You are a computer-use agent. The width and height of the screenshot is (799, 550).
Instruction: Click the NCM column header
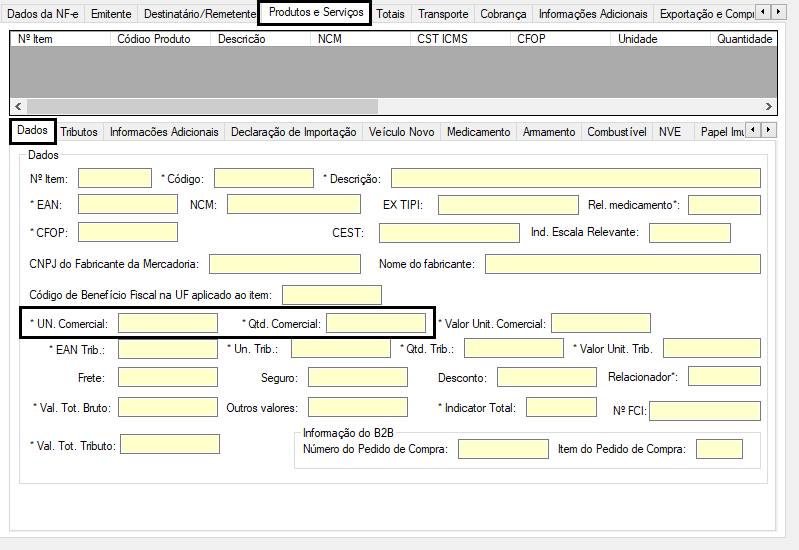[360, 39]
